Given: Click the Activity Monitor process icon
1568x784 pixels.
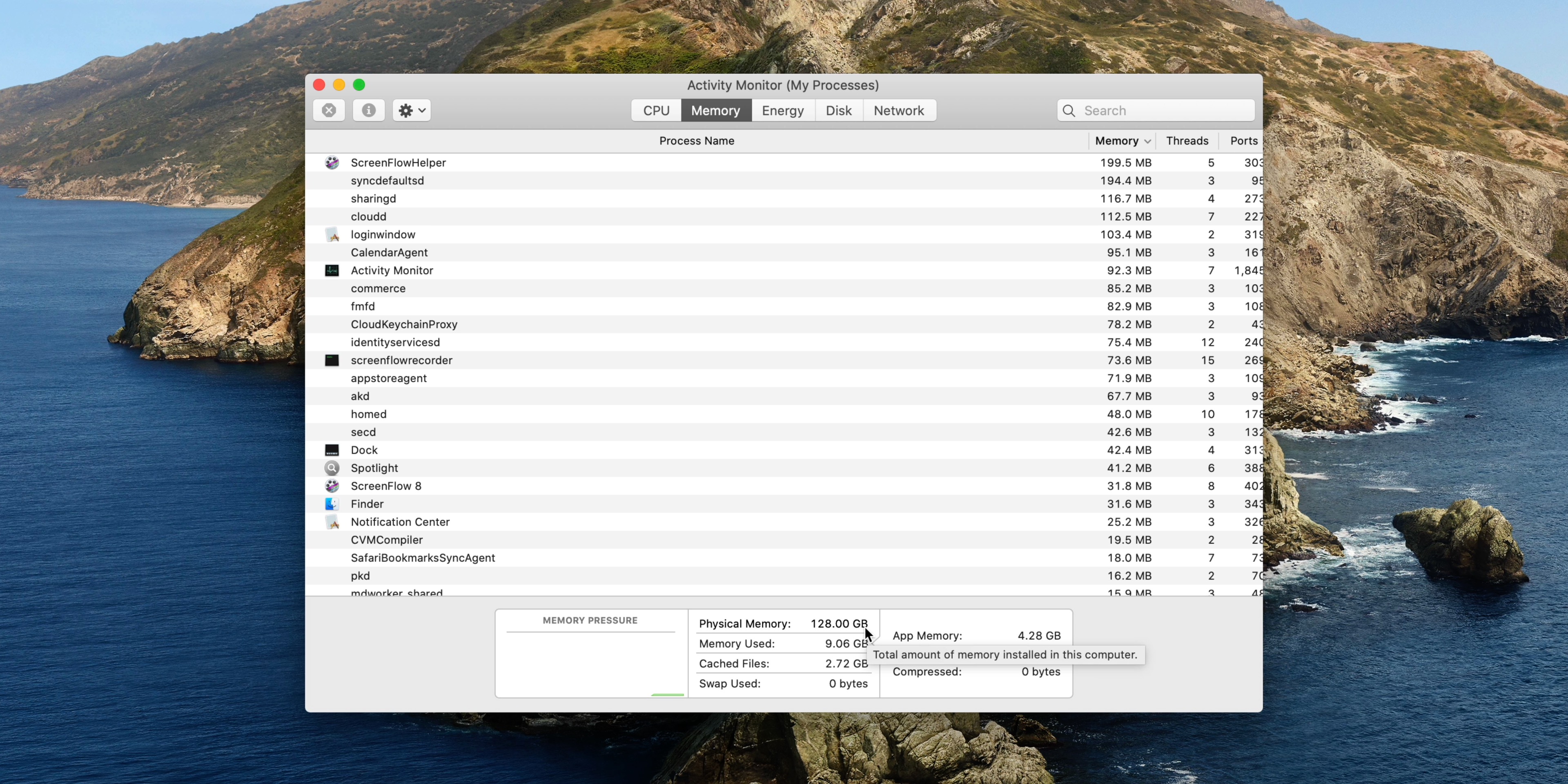Looking at the screenshot, I should [332, 270].
